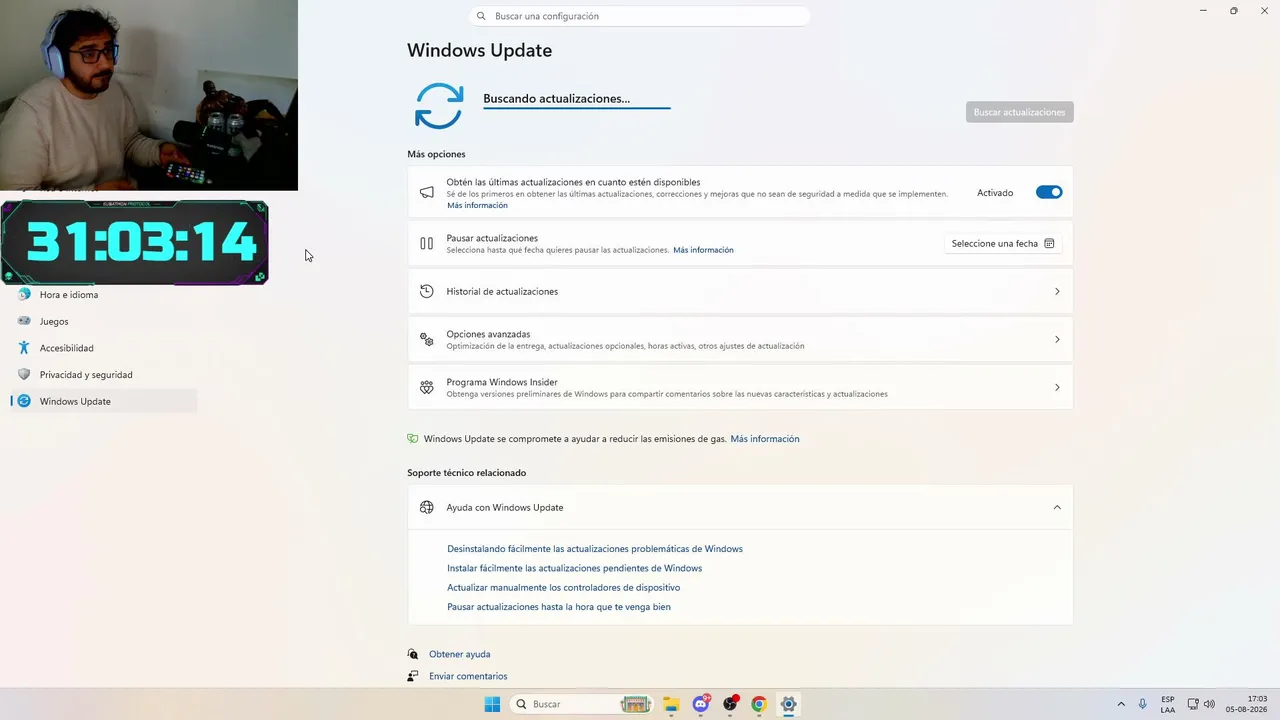This screenshot has height=720, width=1280.
Task: Click the Buscando actualizaciones status text
Action: click(556, 98)
